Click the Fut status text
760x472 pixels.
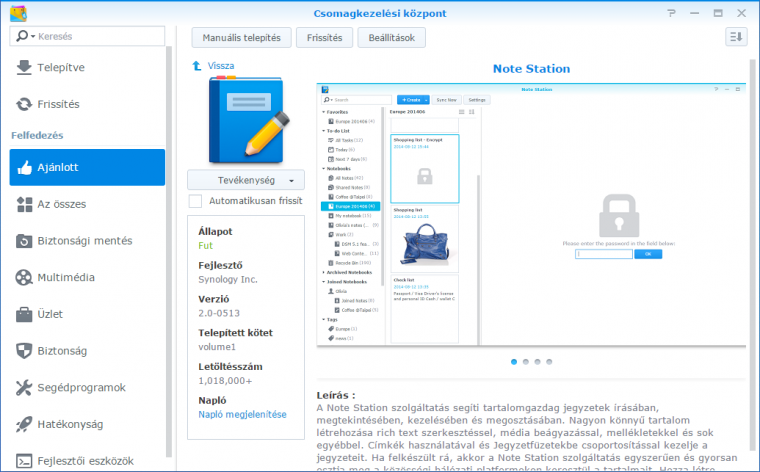pos(206,246)
